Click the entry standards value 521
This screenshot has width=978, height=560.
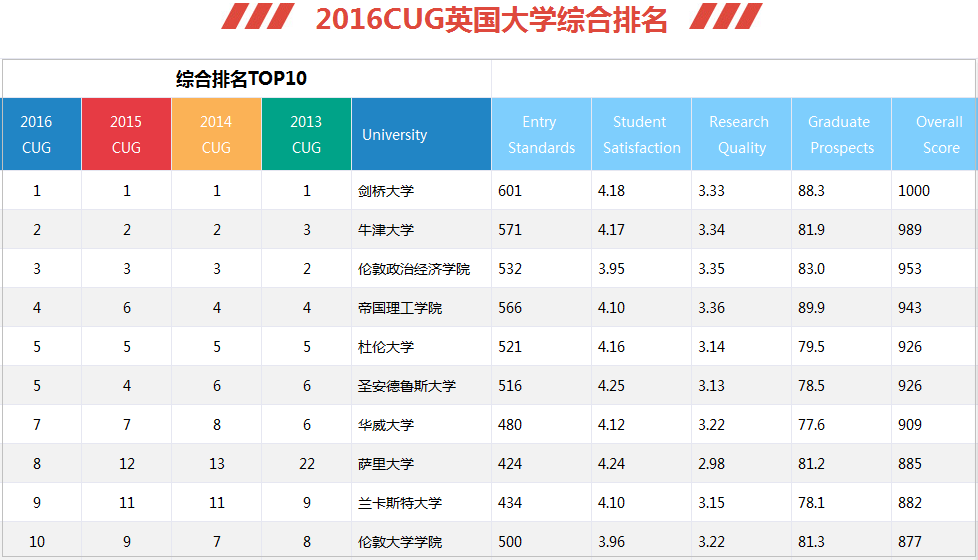pyautogui.click(x=510, y=347)
